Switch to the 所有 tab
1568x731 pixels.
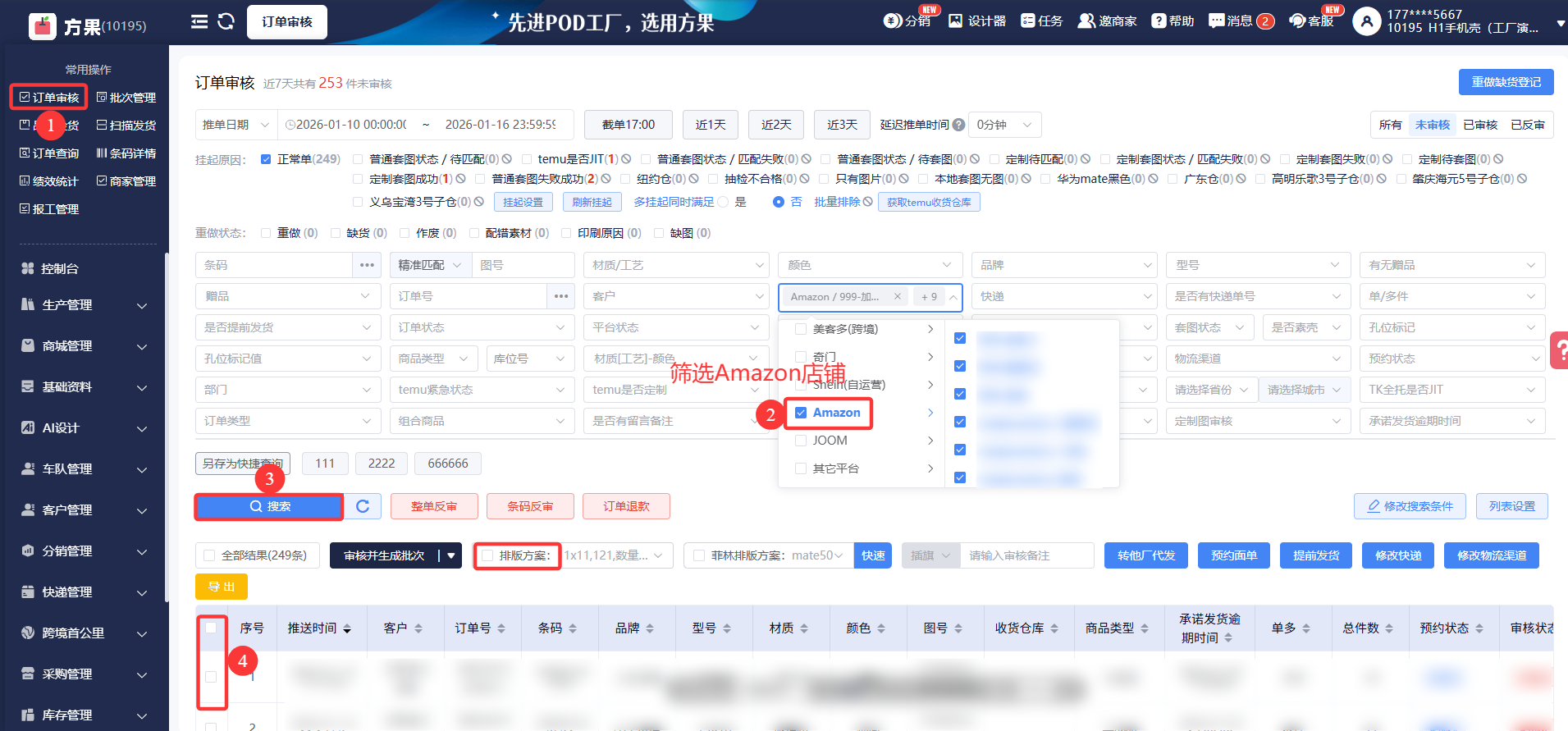(1390, 125)
